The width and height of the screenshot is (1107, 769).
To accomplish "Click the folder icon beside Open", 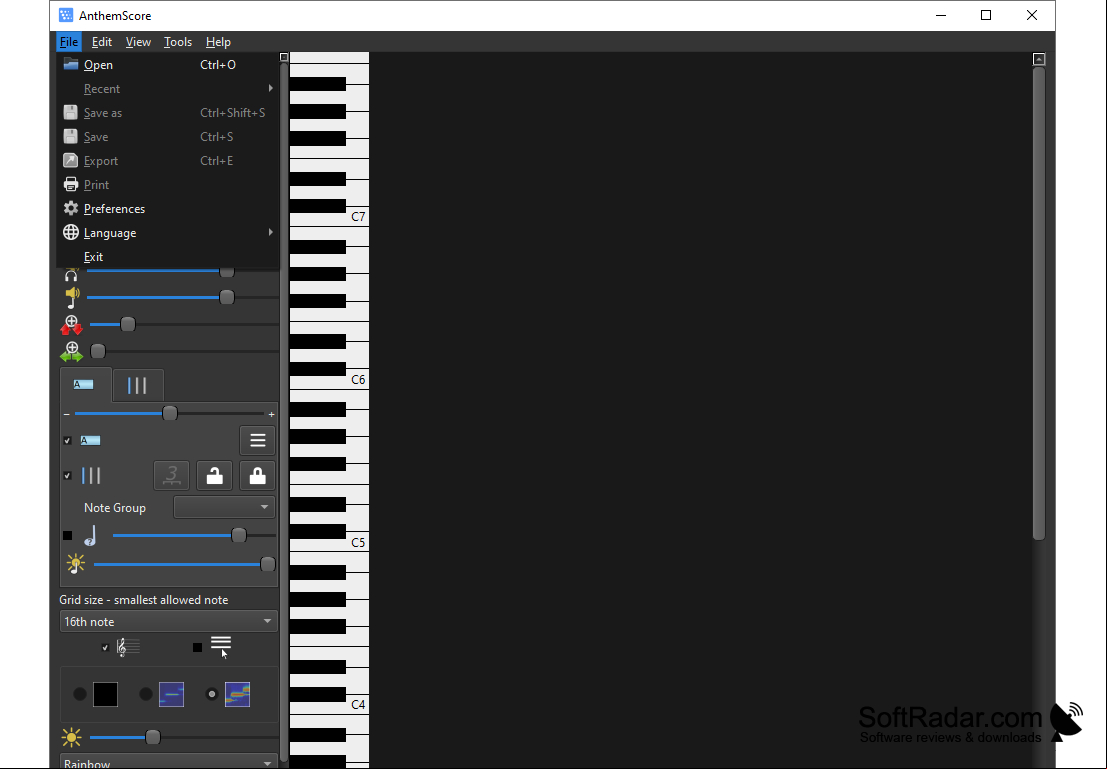I will point(71,64).
